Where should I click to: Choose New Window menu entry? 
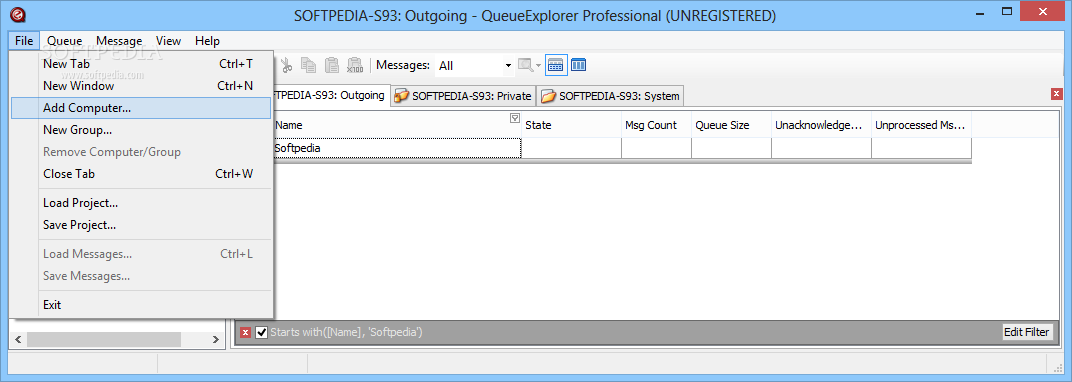point(141,86)
